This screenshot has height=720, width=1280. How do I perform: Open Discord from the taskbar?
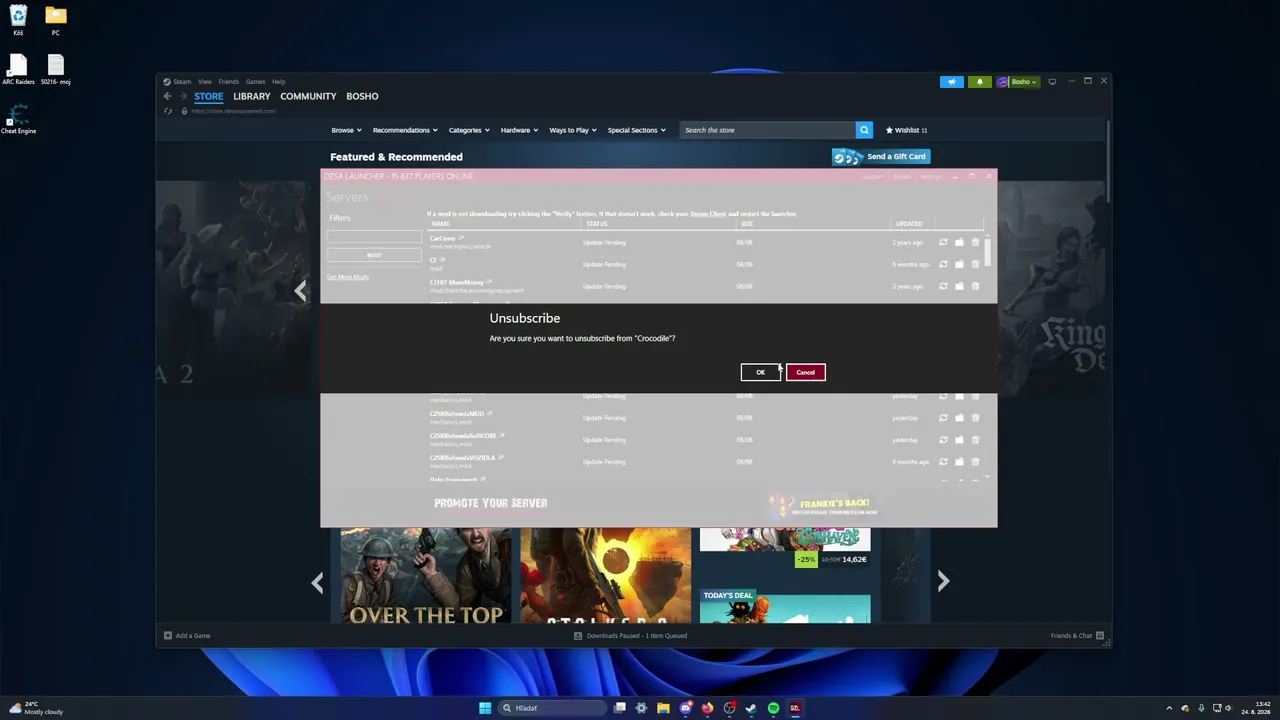click(x=685, y=708)
